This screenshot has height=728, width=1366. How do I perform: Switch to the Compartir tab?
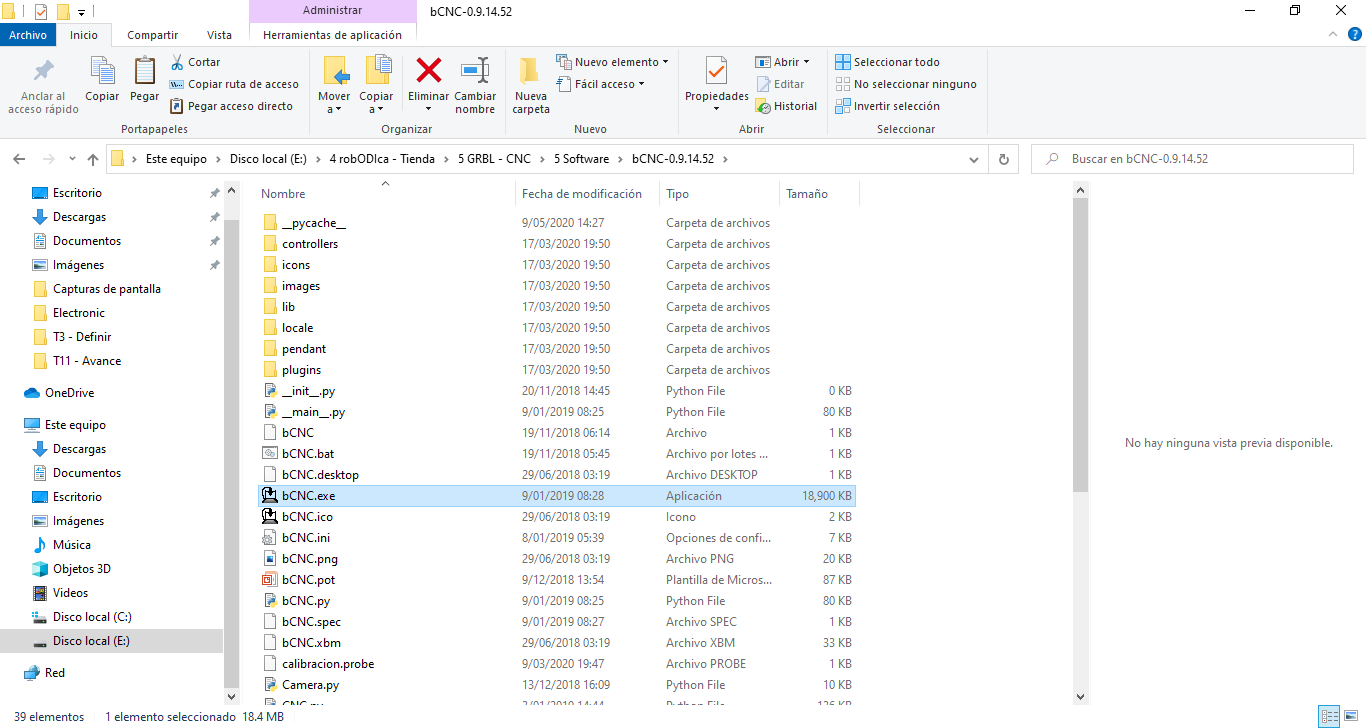click(x=153, y=35)
